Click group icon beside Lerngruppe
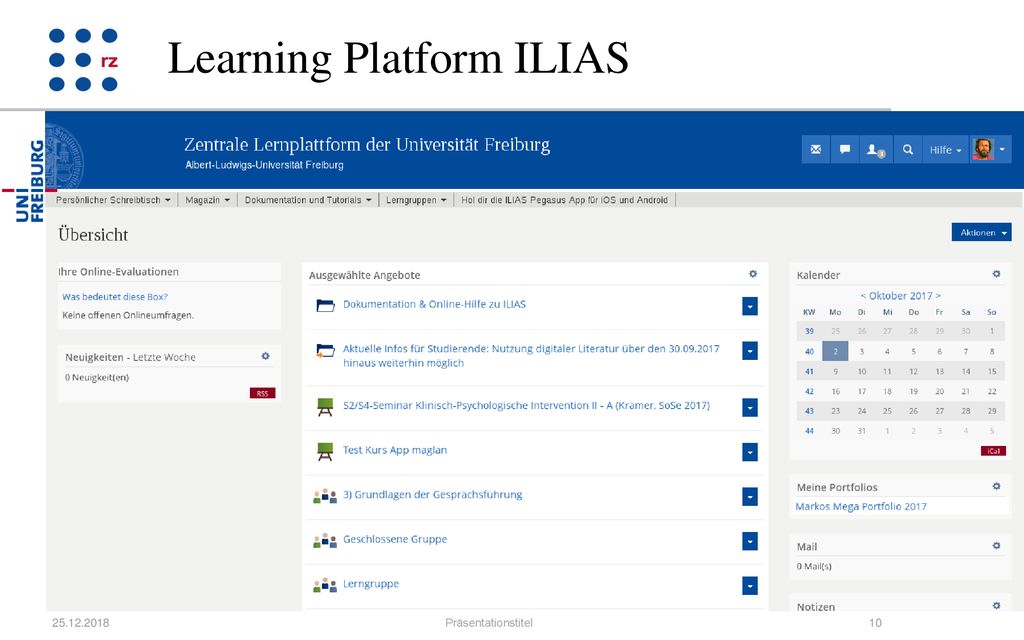The height and width of the screenshot is (640, 1024). coord(325,585)
